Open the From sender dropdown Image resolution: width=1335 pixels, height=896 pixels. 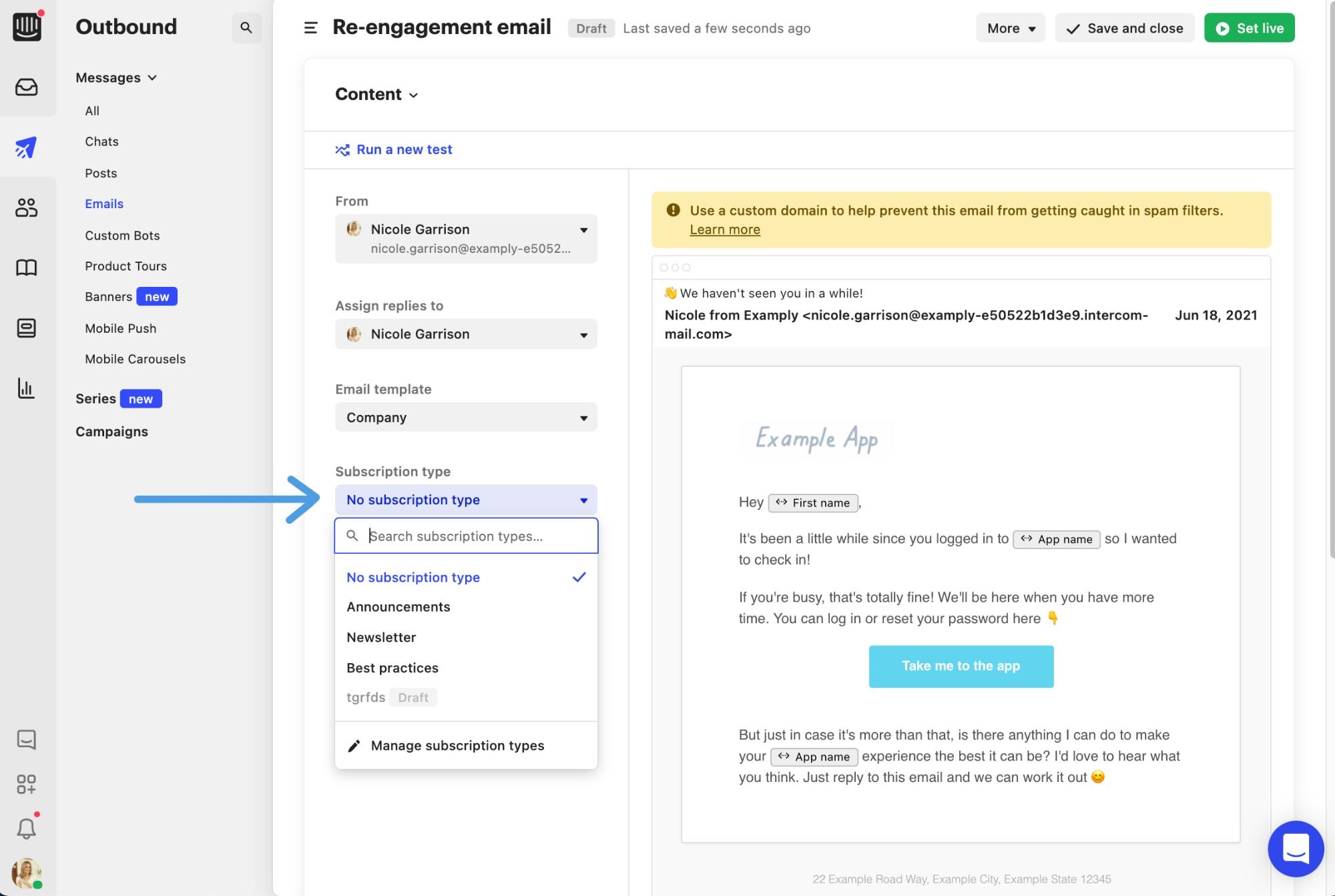tap(466, 239)
